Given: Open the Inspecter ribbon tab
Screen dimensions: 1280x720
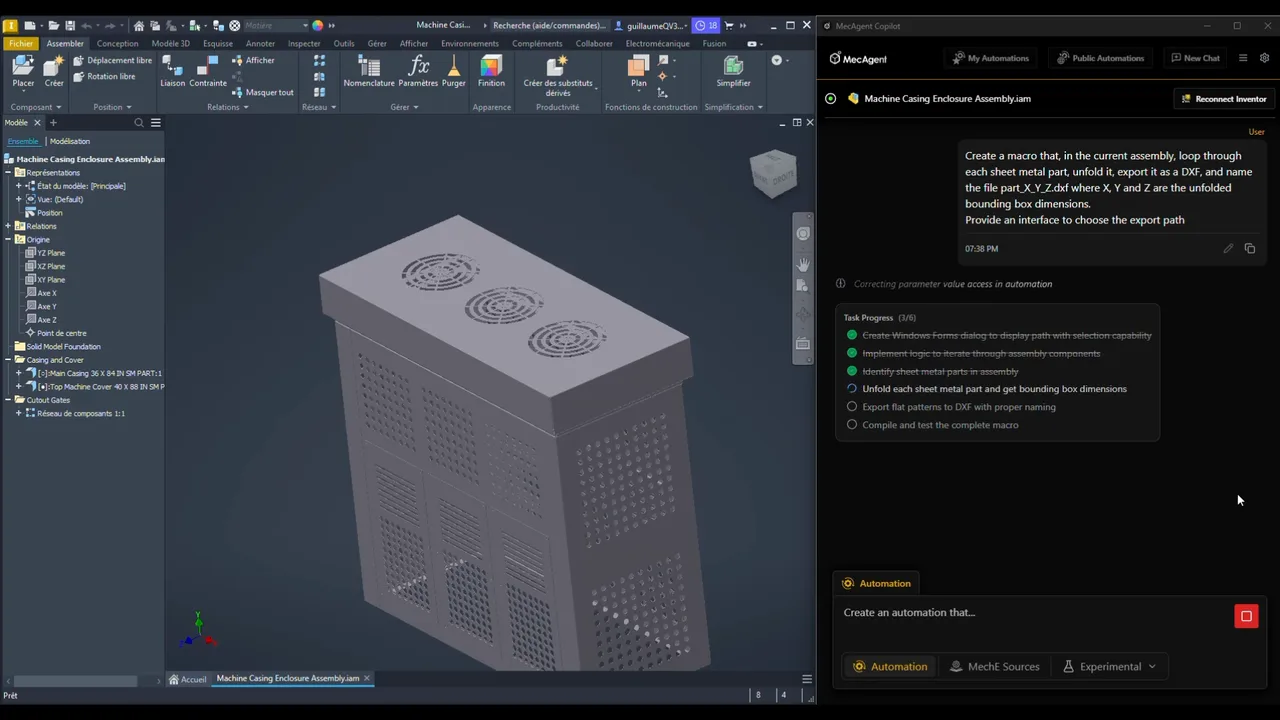Looking at the screenshot, I should (304, 43).
